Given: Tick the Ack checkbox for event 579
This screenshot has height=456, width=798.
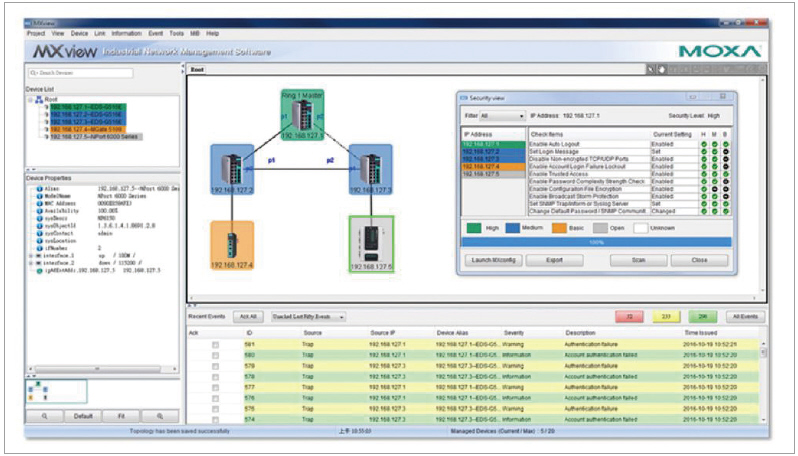Looking at the screenshot, I should tap(215, 365).
